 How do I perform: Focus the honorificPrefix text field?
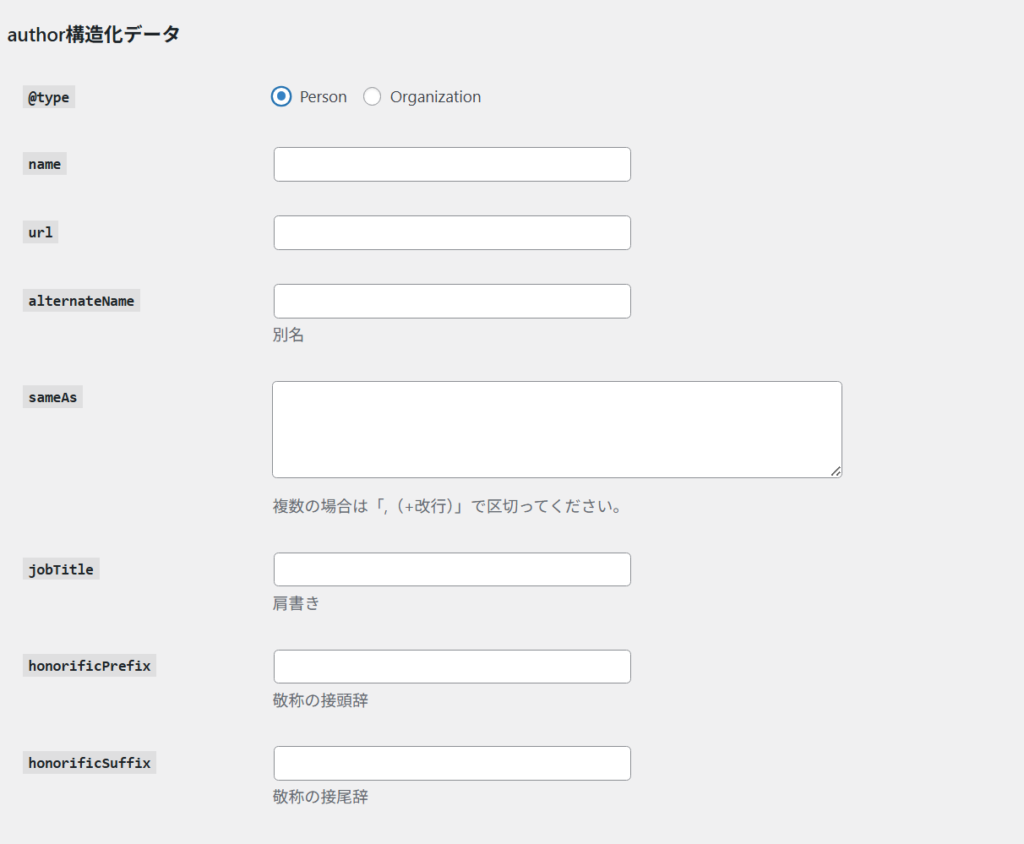point(452,666)
